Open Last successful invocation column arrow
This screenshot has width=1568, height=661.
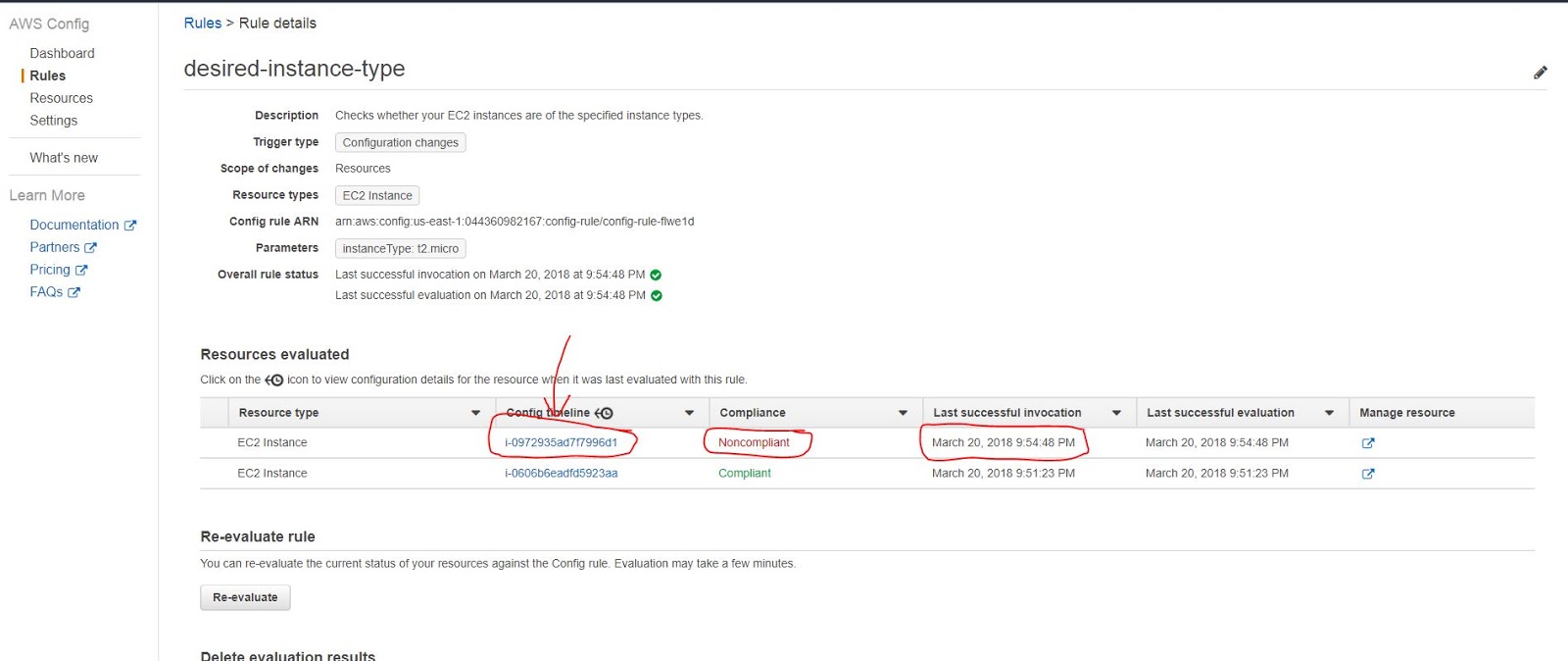(x=1116, y=413)
